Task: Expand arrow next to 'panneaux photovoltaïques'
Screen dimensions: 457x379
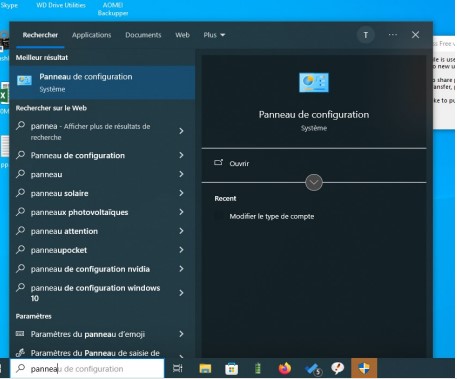Action: point(181,212)
